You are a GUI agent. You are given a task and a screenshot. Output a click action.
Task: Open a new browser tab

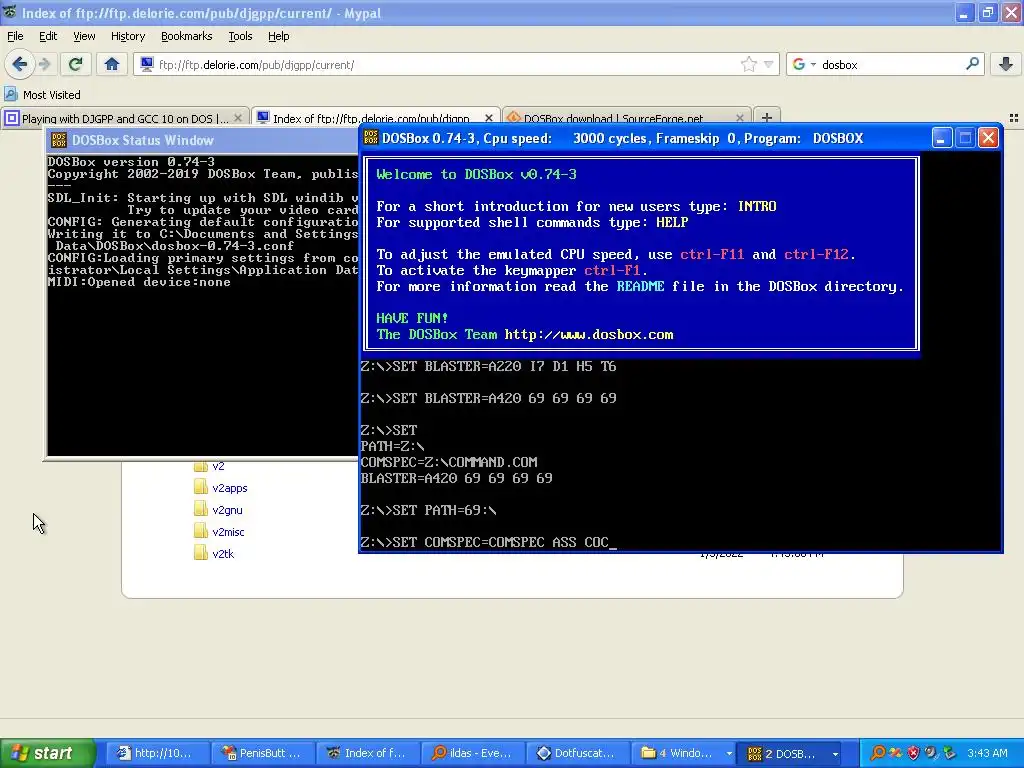tap(767, 118)
